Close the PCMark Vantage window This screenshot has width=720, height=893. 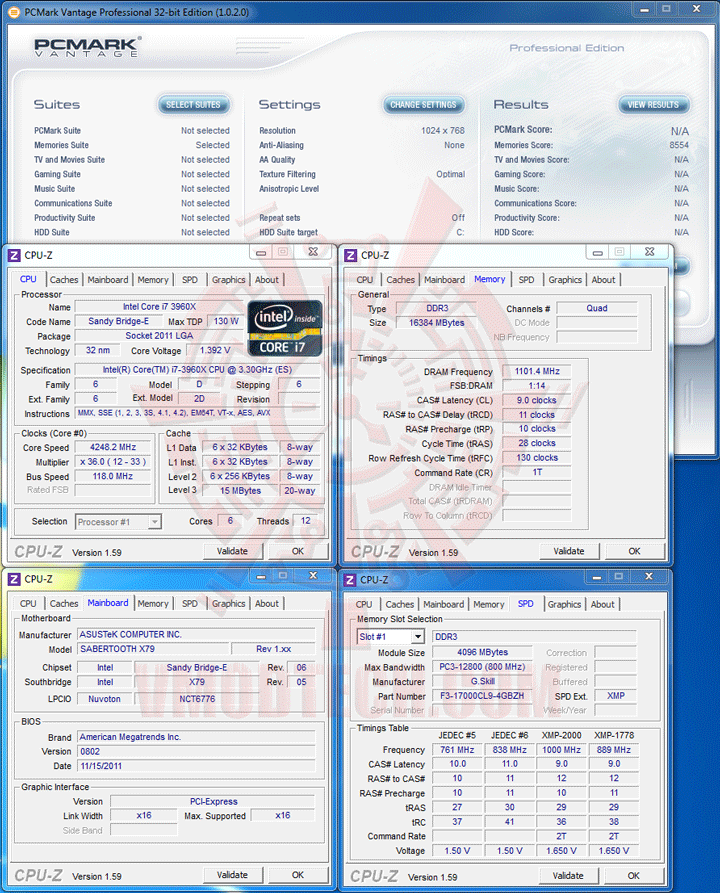point(696,9)
